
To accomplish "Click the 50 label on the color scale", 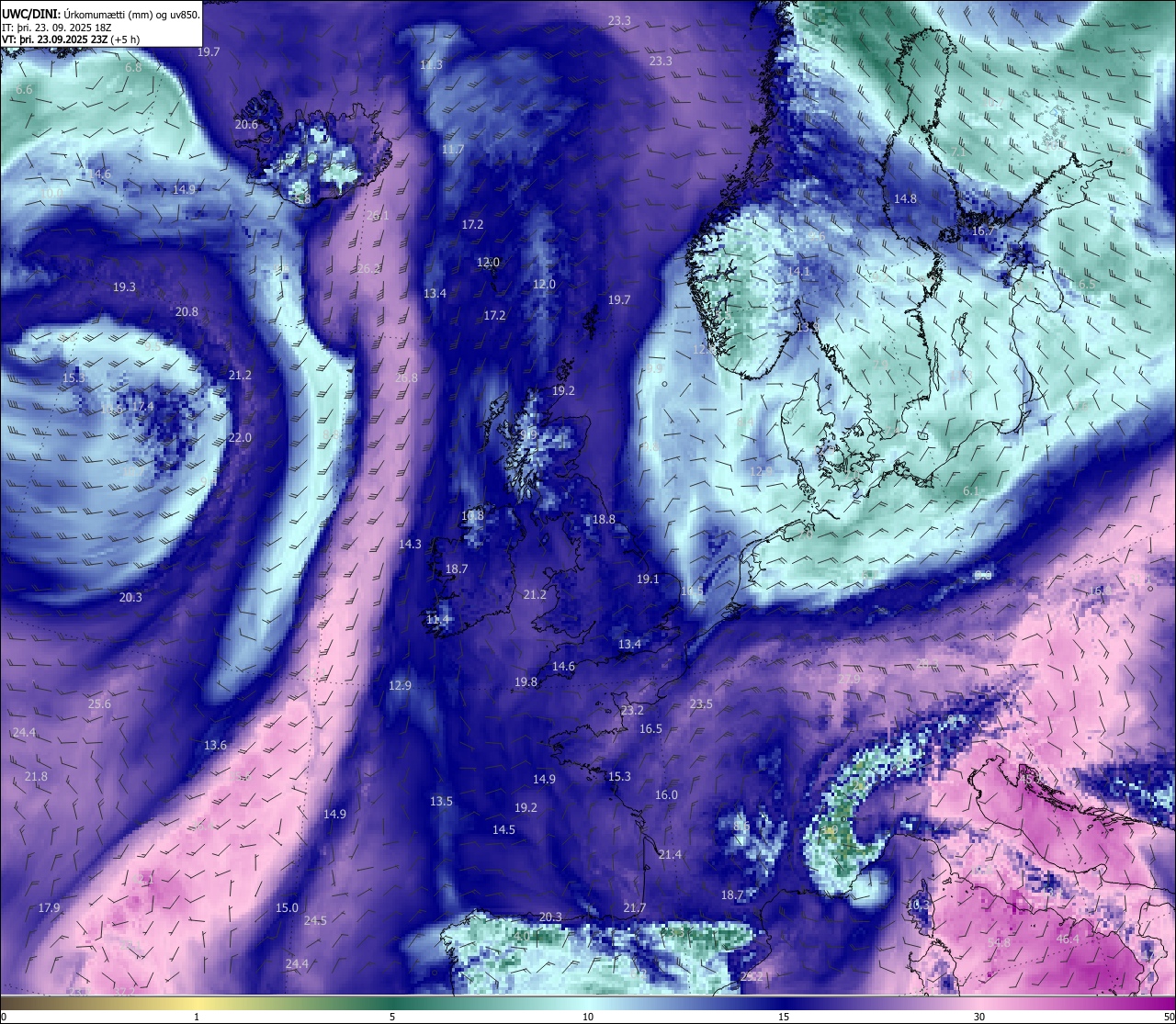I will tap(1169, 1017).
